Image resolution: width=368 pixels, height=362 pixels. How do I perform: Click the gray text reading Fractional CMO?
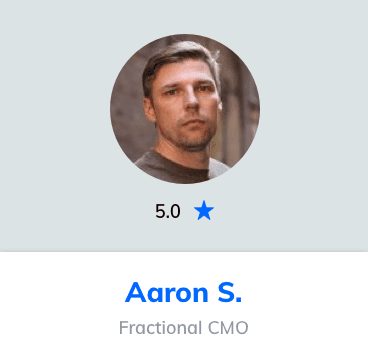click(184, 328)
